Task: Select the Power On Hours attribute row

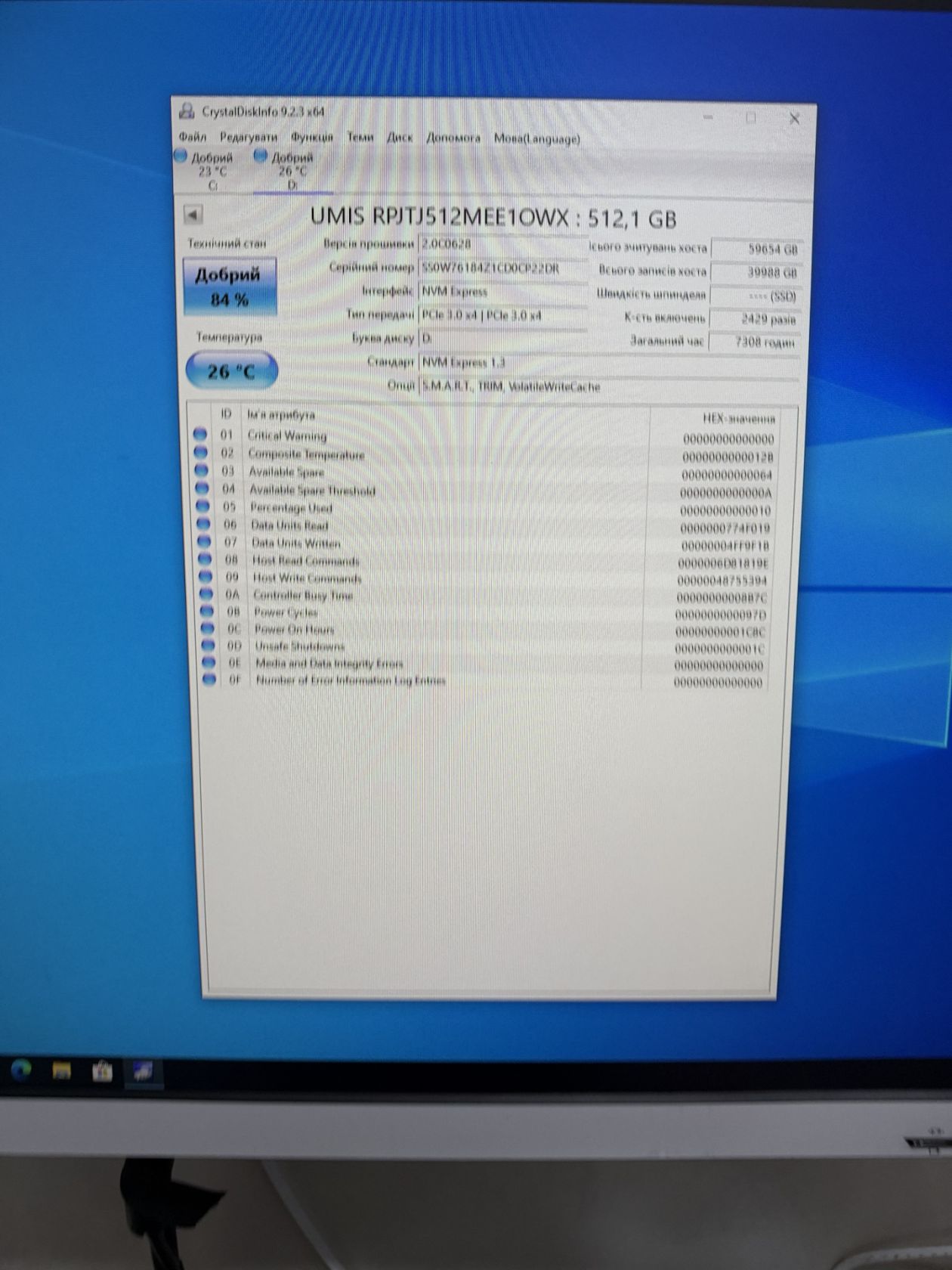Action: [484, 630]
